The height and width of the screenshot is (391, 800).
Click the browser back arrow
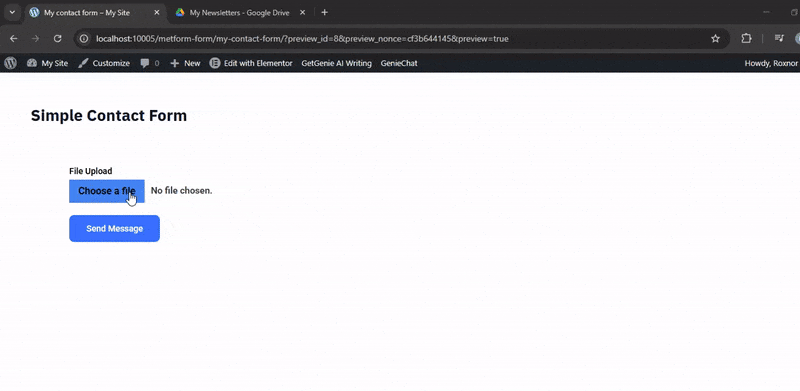[x=14, y=39]
